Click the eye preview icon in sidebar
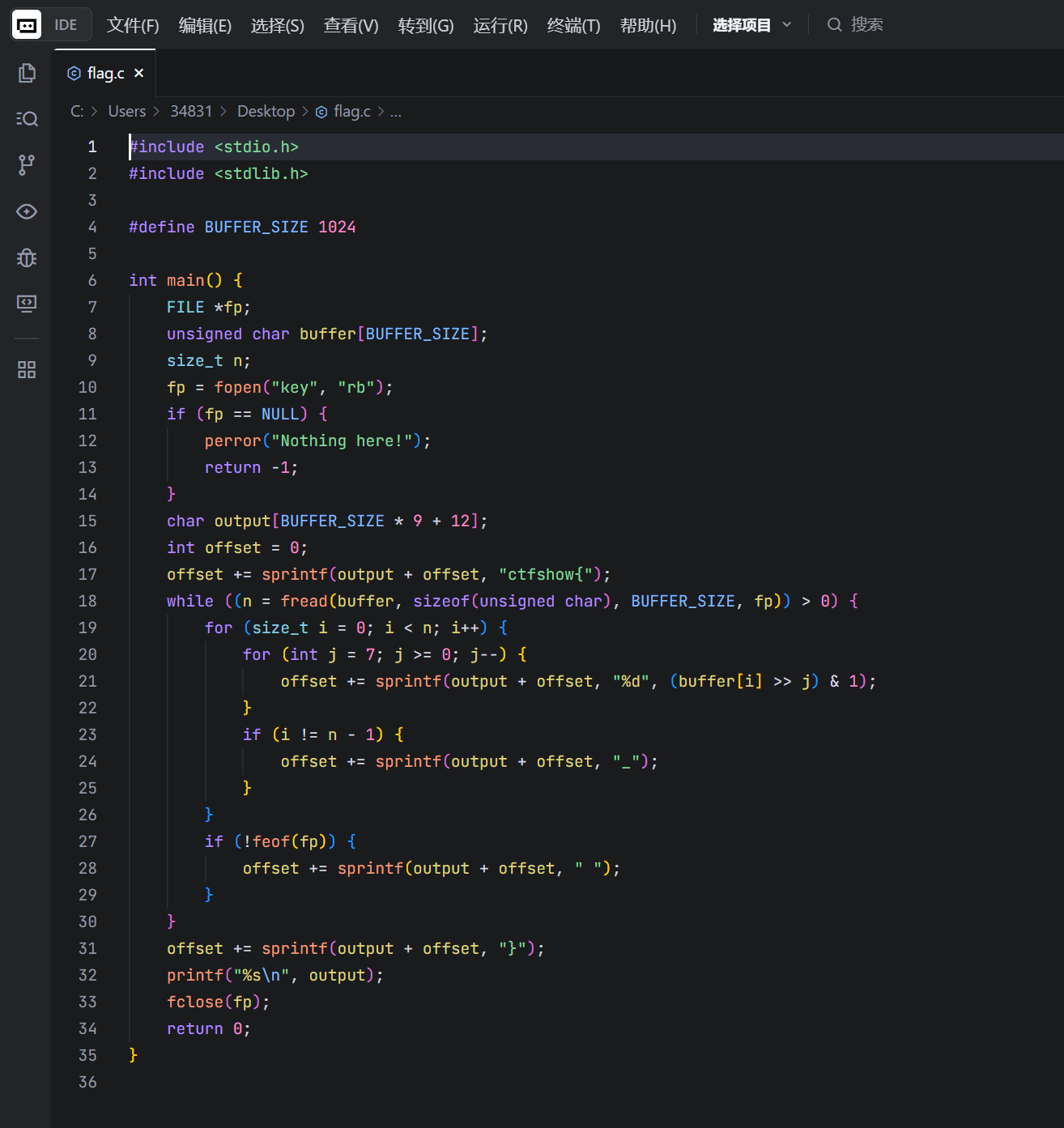The width and height of the screenshot is (1064, 1128). [x=27, y=211]
